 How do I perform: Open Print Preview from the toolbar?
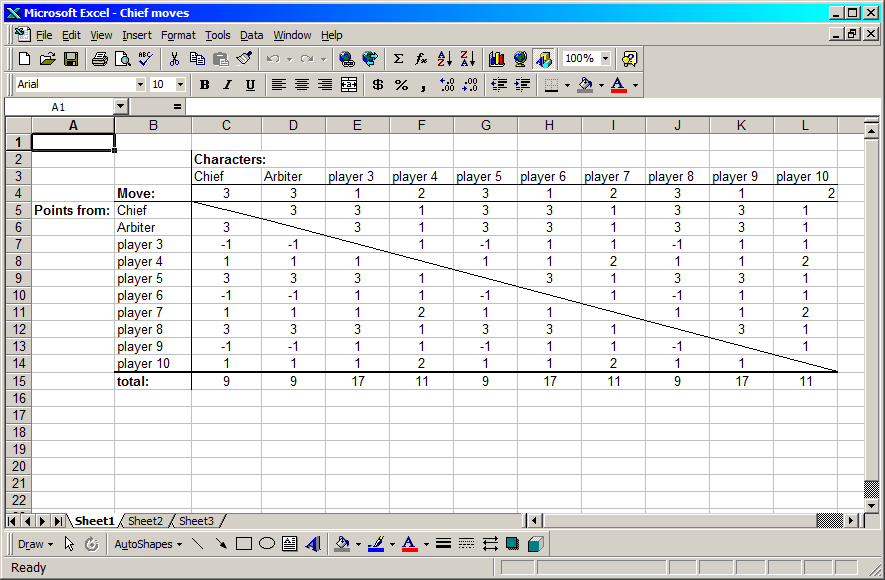click(x=122, y=59)
